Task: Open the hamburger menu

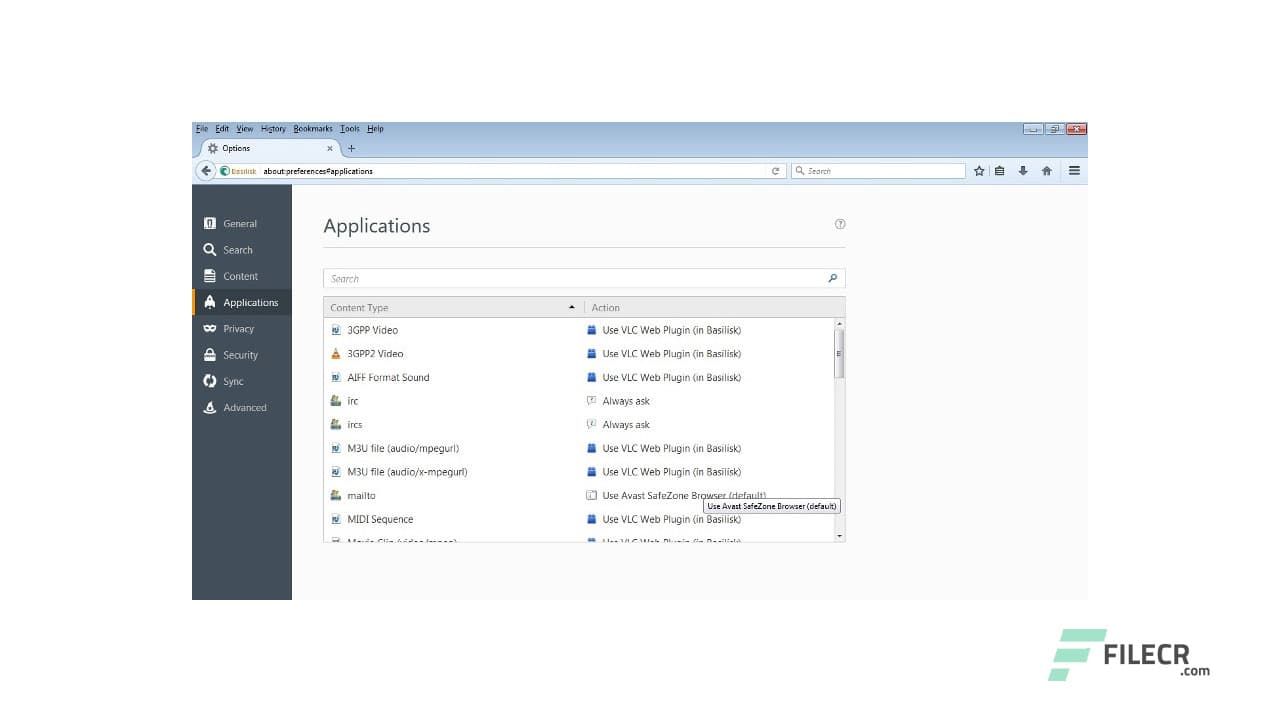Action: click(1073, 170)
